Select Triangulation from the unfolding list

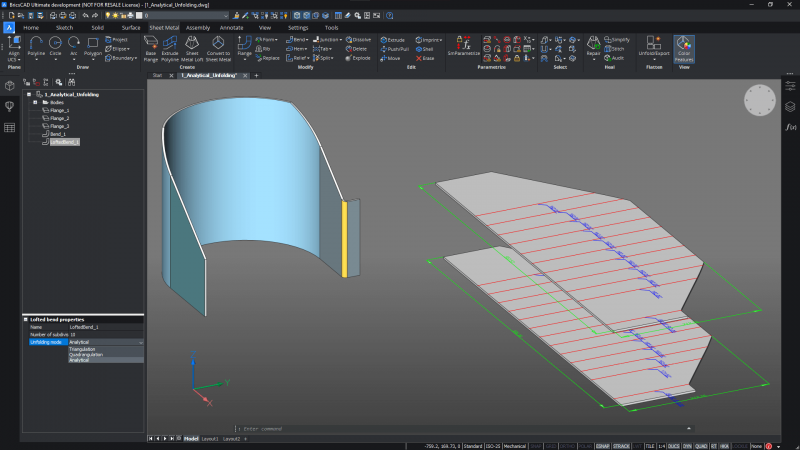84,349
